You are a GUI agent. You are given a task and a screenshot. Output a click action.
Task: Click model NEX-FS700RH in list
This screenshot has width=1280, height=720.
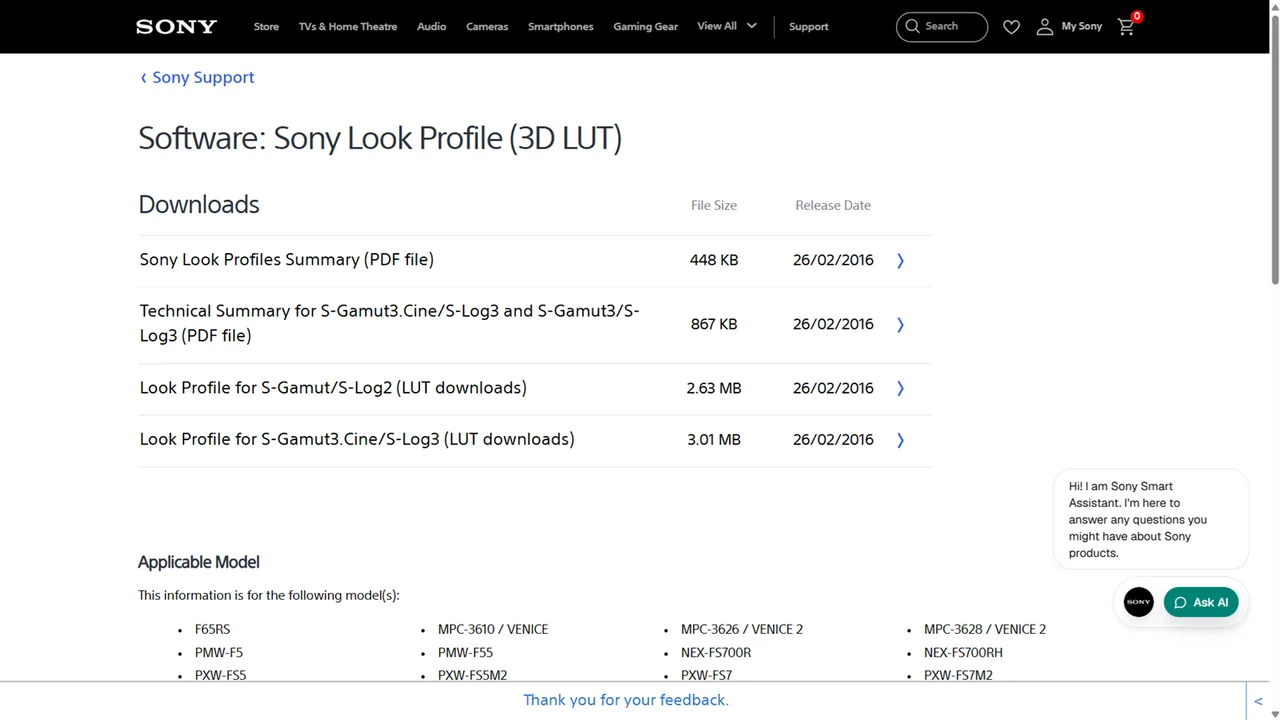963,652
